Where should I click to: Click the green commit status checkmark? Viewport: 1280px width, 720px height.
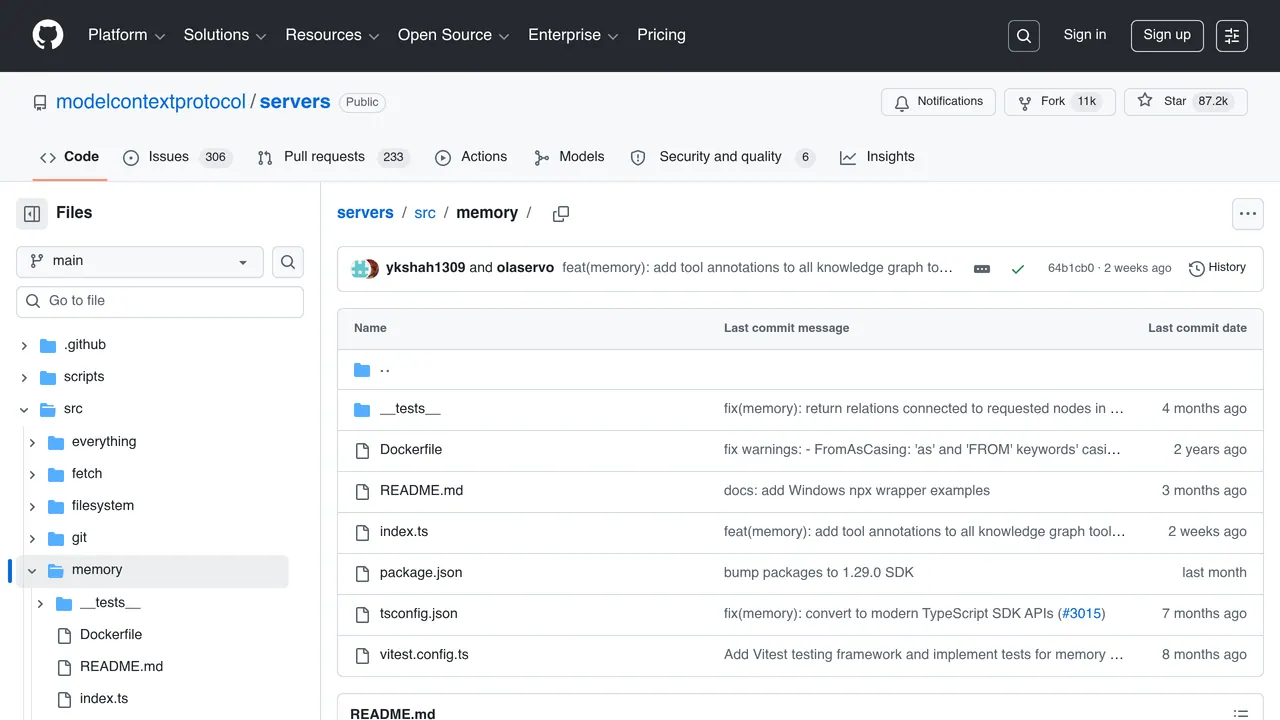click(1018, 269)
